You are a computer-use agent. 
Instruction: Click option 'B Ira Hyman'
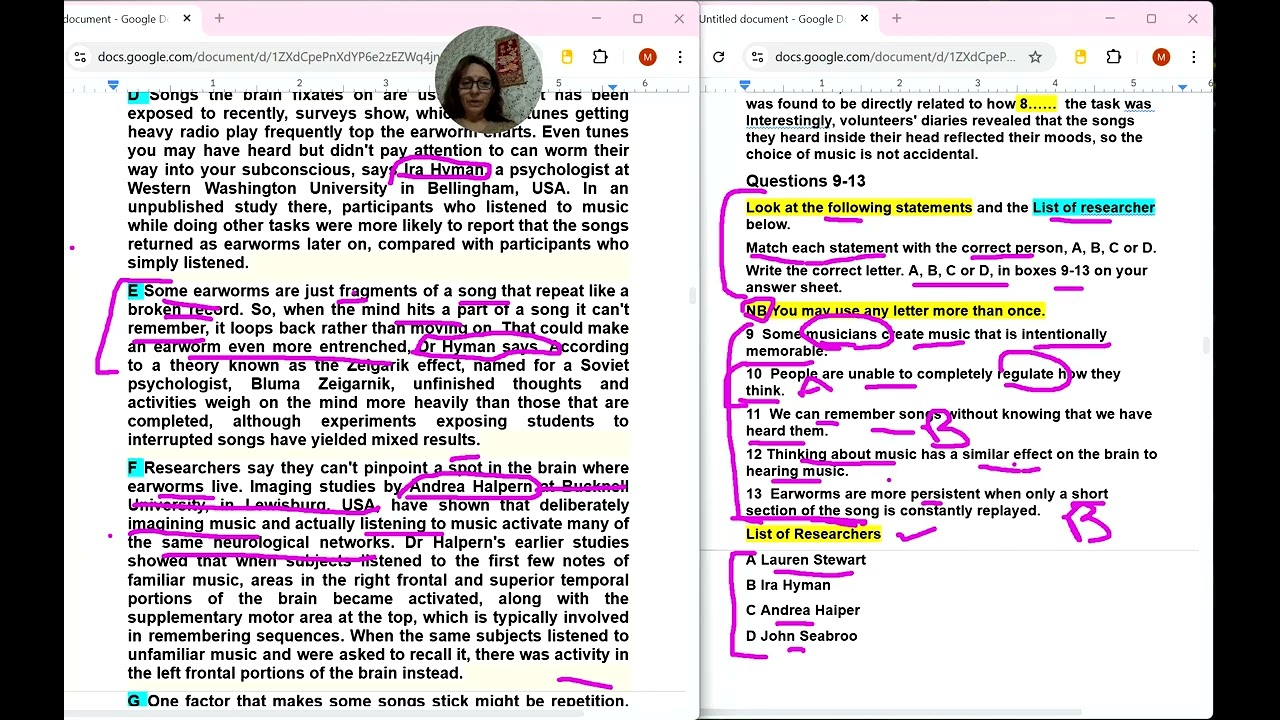(788, 585)
